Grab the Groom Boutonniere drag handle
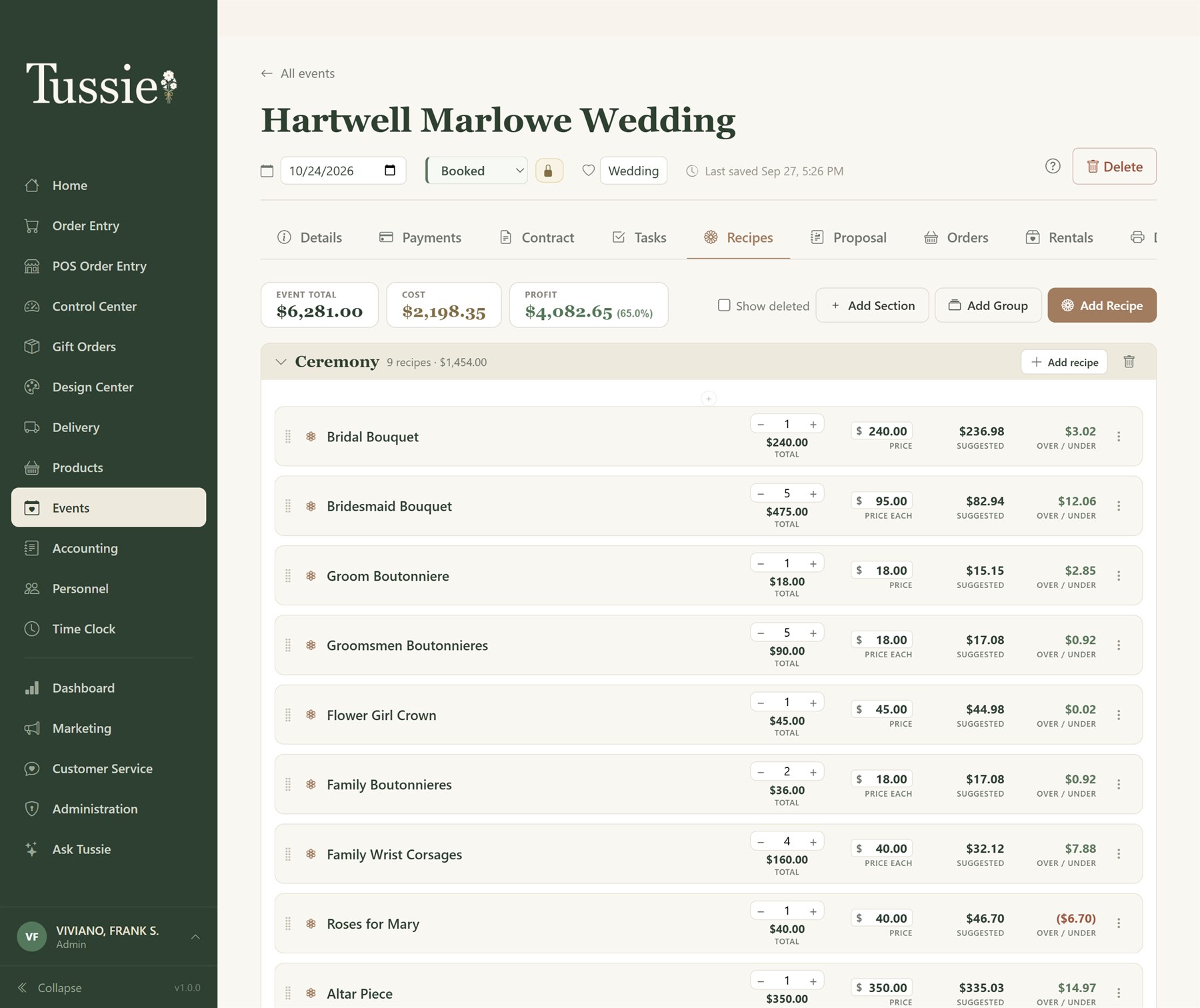This screenshot has width=1200, height=1008. pos(288,576)
